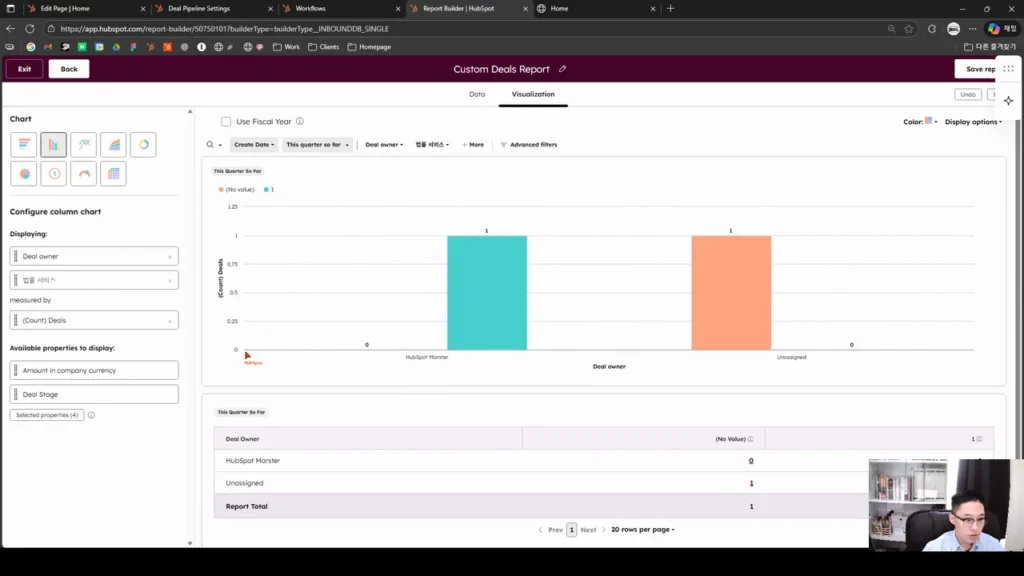Click the browser zoom magnifier icon

[x=891, y=29]
